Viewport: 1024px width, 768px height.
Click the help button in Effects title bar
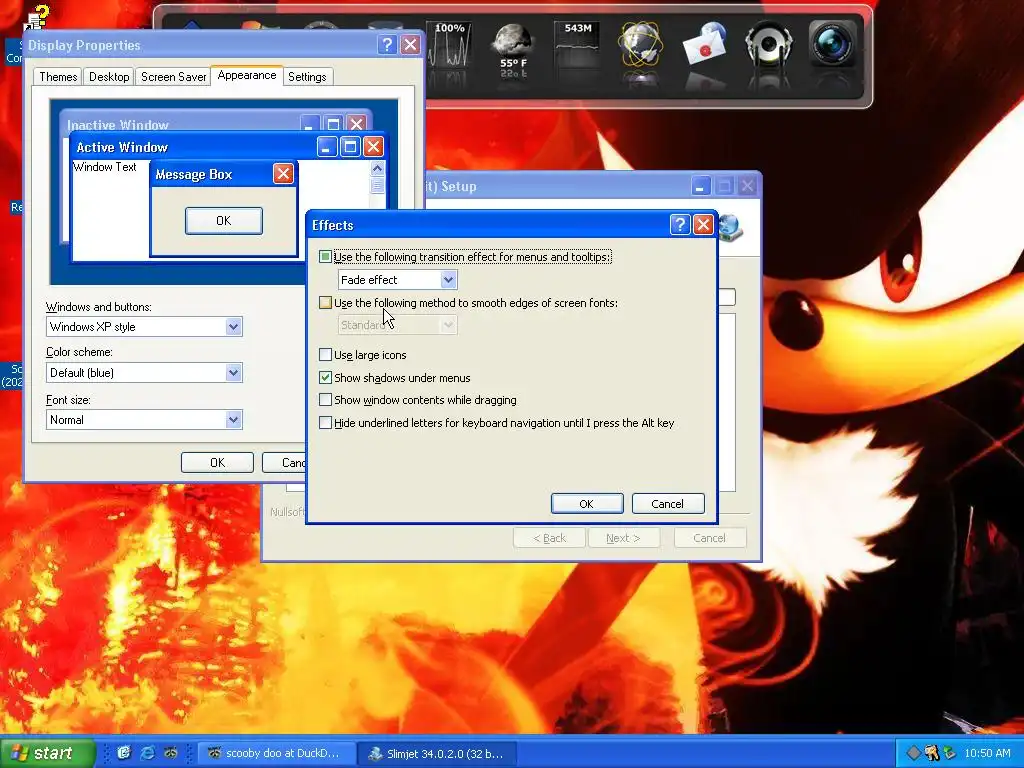[680, 225]
